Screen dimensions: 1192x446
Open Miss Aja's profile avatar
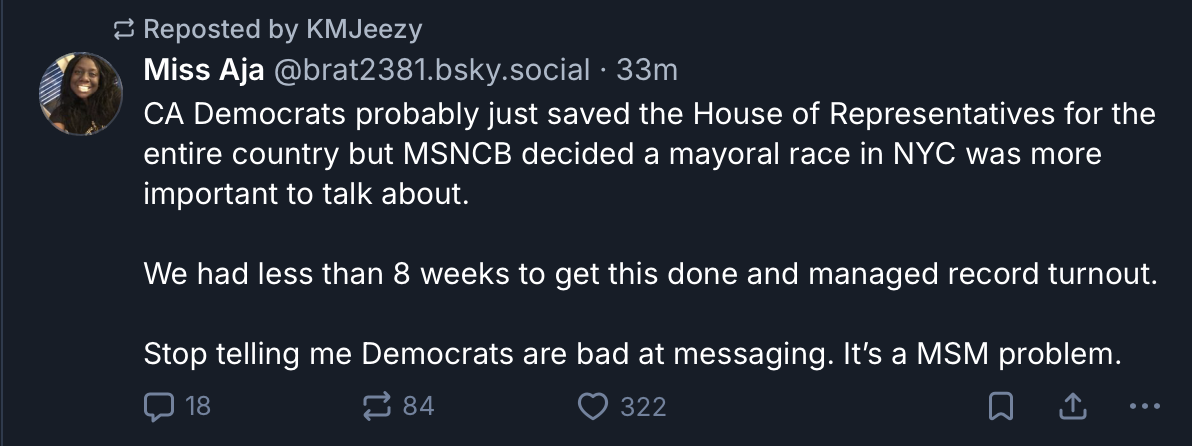coord(80,95)
